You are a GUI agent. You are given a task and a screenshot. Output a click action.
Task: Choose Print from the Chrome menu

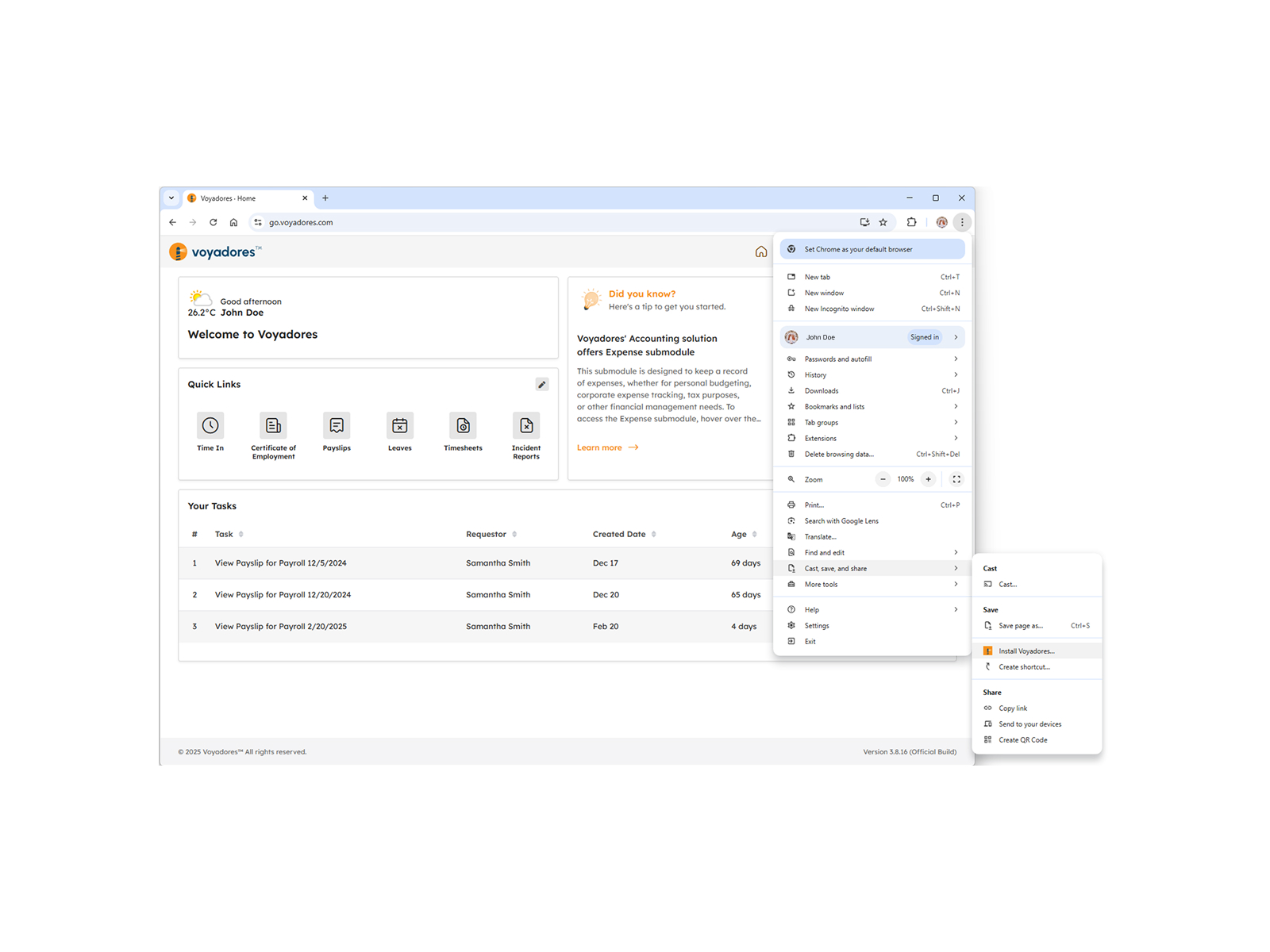point(872,505)
